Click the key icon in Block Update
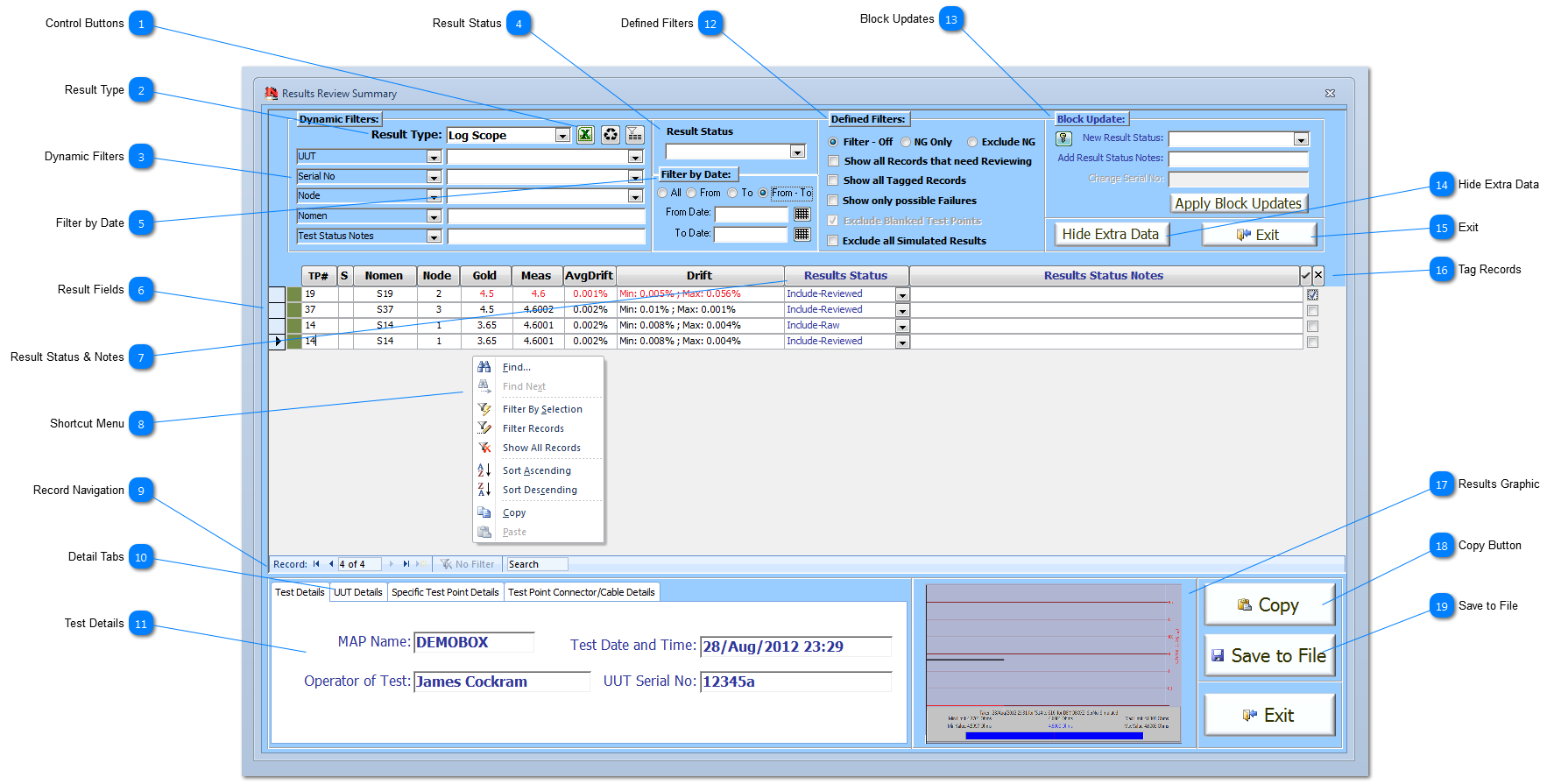Viewport: 1554px width, 784px height. (1063, 138)
